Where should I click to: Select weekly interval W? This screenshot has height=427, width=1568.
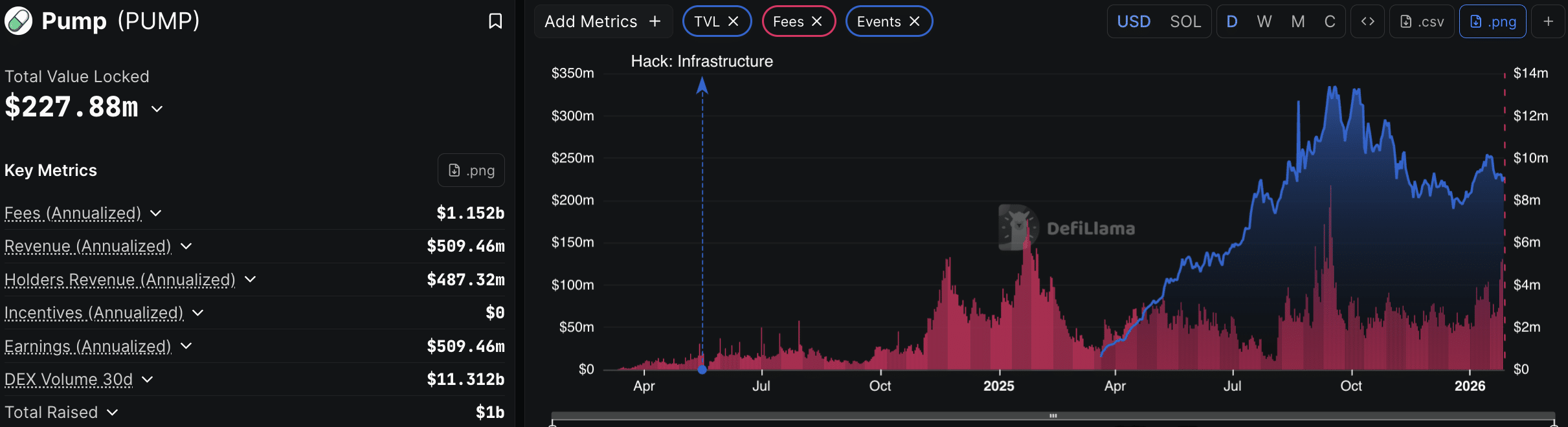[x=1264, y=21]
